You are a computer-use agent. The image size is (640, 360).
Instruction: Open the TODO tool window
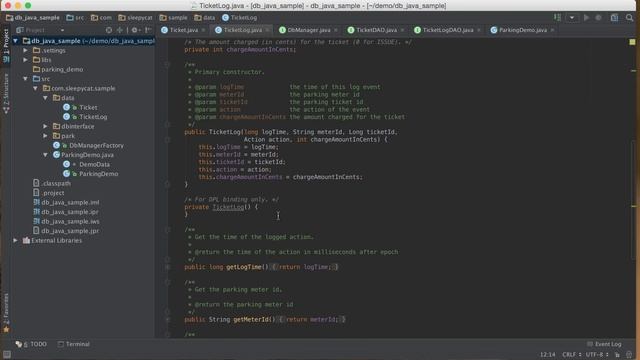[x=31, y=344]
